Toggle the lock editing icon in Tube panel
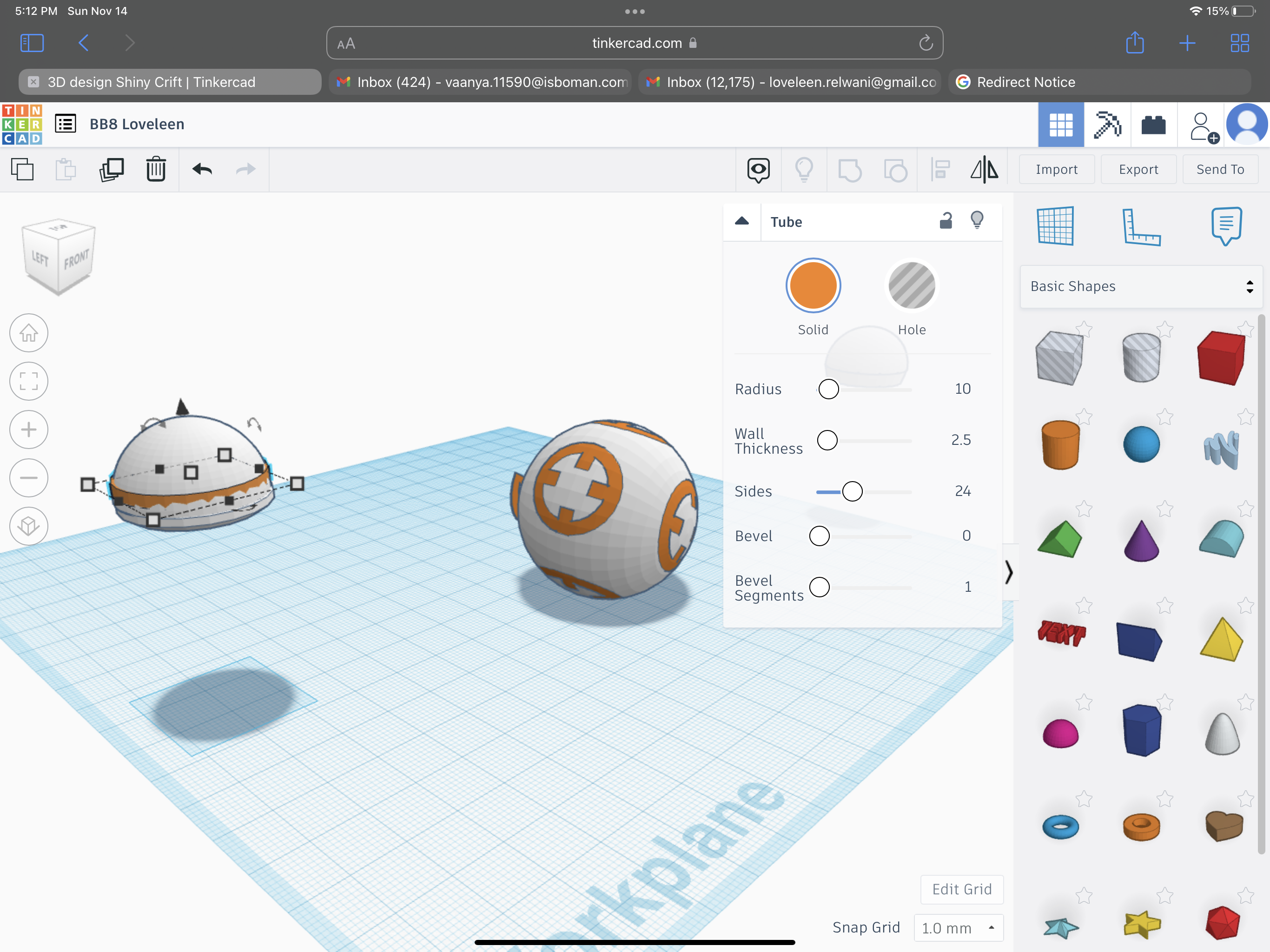Screen dimensions: 1270x952 (x=946, y=220)
